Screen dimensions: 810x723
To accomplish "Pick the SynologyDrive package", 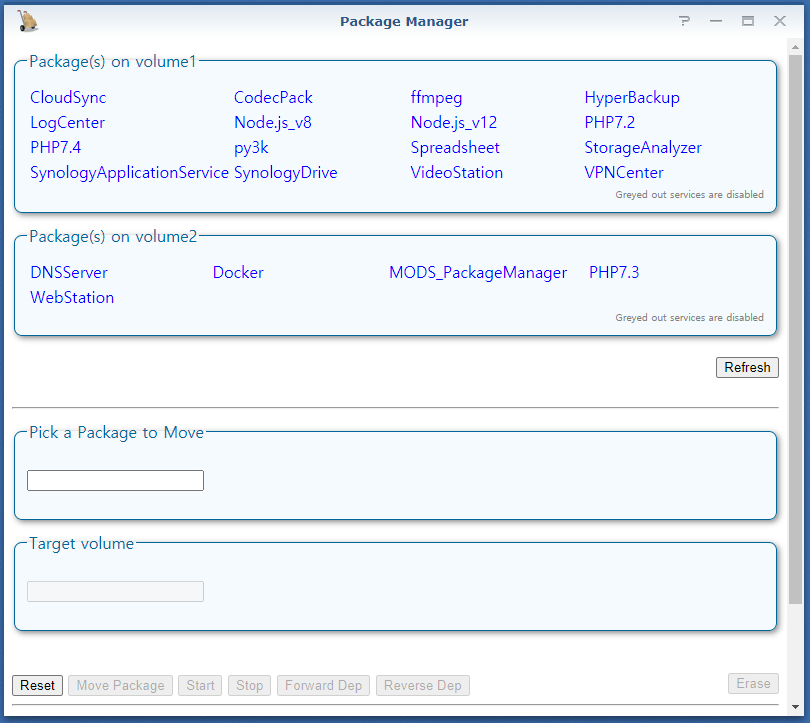I will [x=286, y=172].
